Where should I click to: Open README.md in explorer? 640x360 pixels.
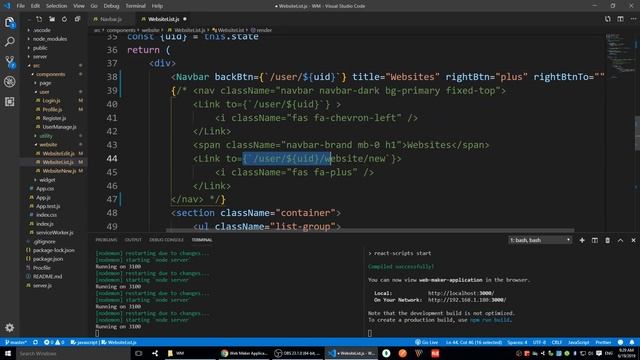click(47, 277)
